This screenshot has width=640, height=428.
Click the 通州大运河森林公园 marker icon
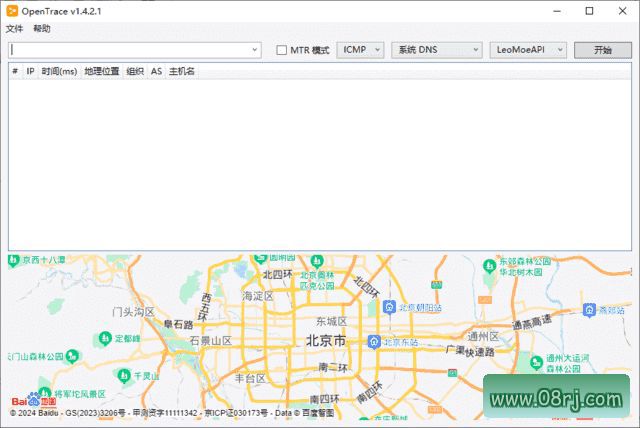pyautogui.click(x=536, y=362)
